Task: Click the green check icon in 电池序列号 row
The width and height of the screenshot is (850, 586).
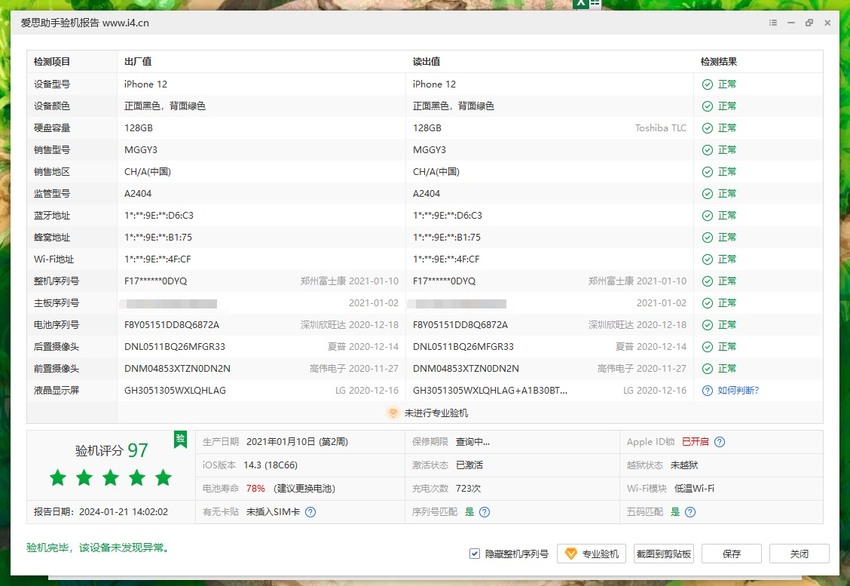Action: [x=707, y=325]
